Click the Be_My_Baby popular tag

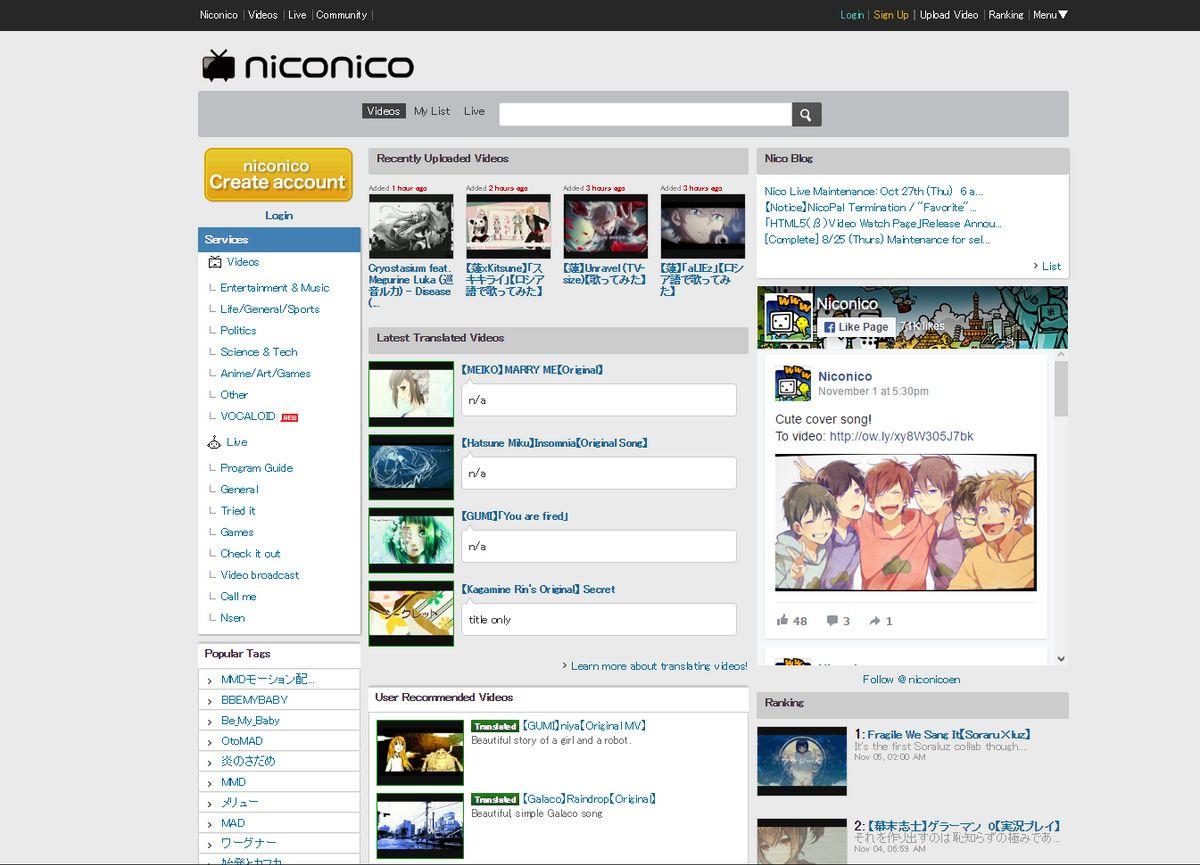click(x=250, y=720)
